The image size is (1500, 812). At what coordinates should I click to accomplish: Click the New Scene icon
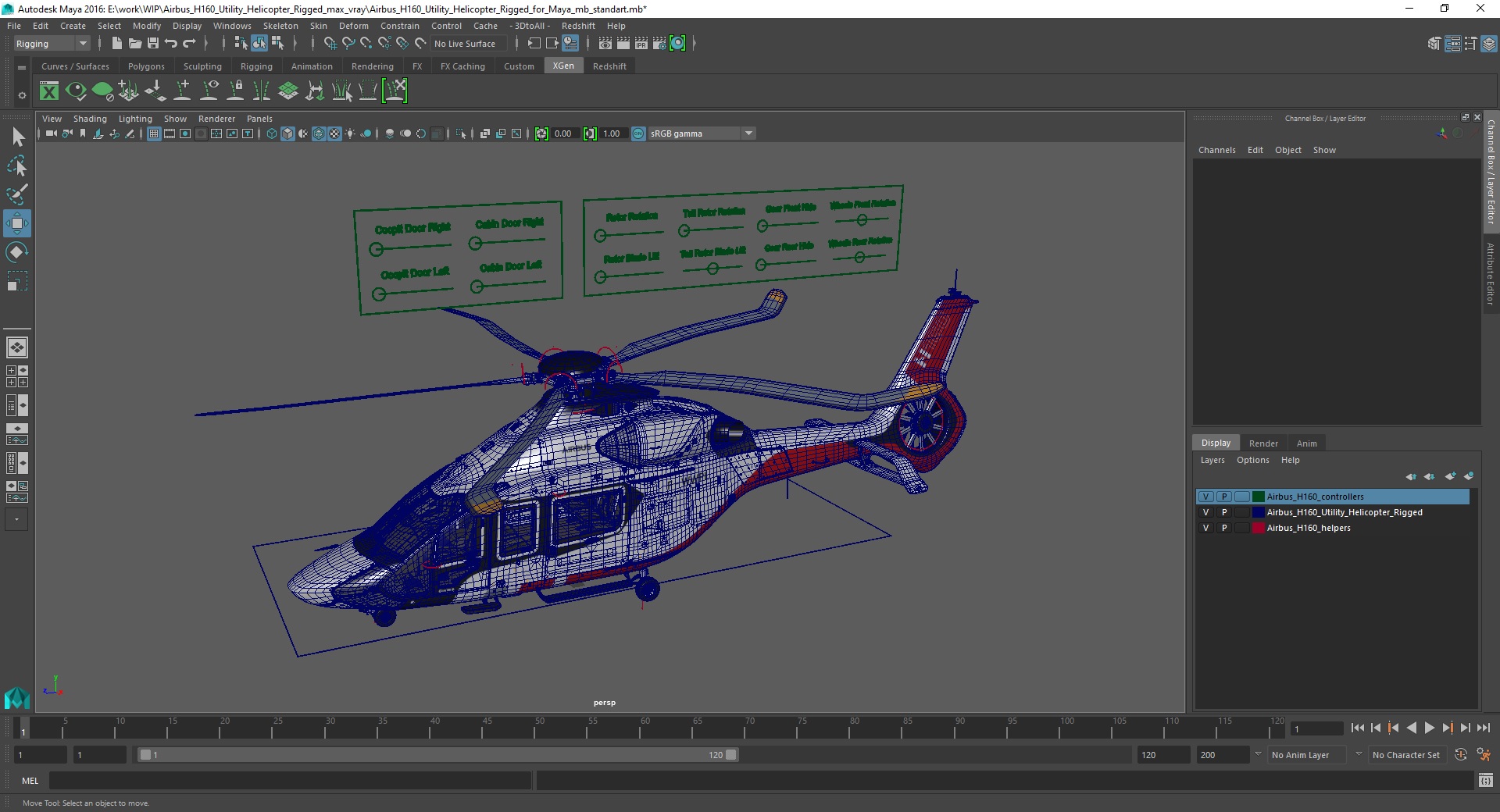116,44
